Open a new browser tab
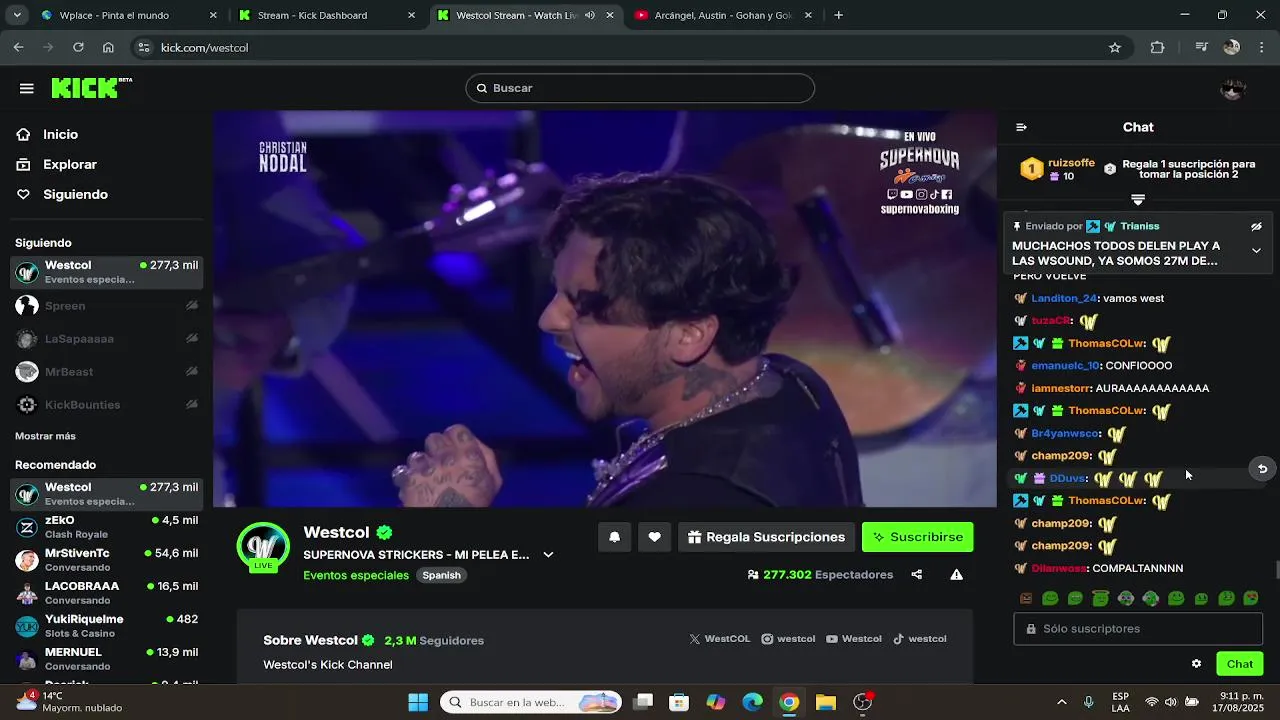Viewport: 1280px width, 720px height. (x=838, y=15)
